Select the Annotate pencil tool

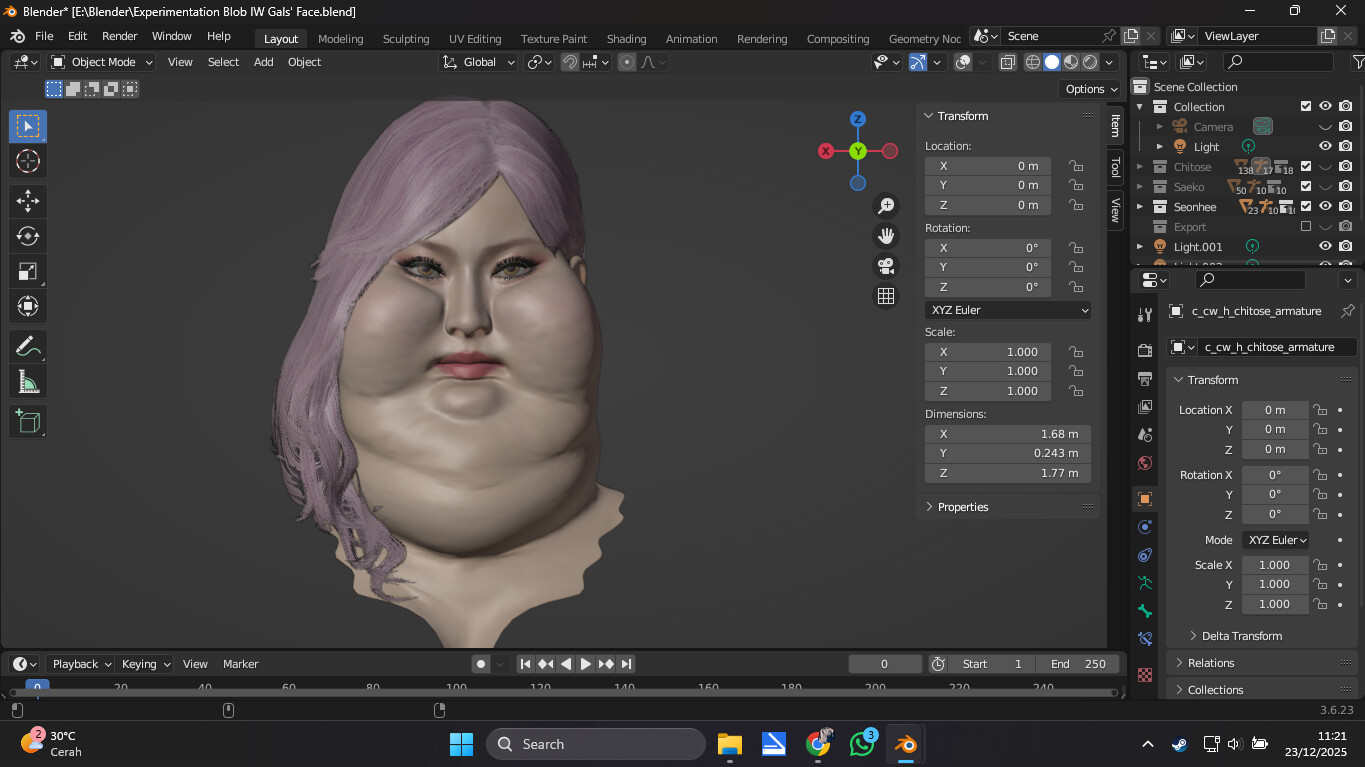(28, 347)
